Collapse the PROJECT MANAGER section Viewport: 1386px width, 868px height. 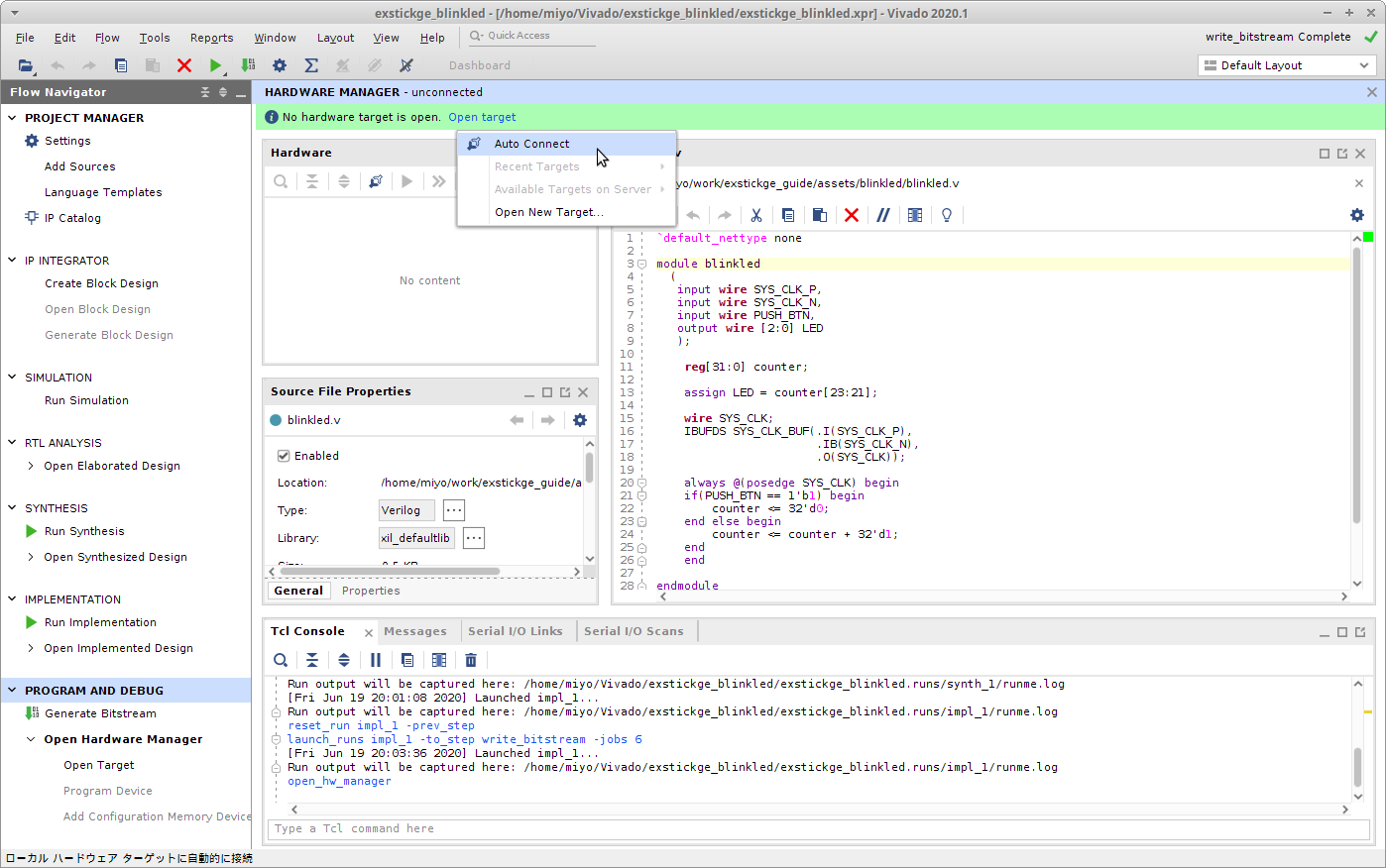(x=12, y=118)
